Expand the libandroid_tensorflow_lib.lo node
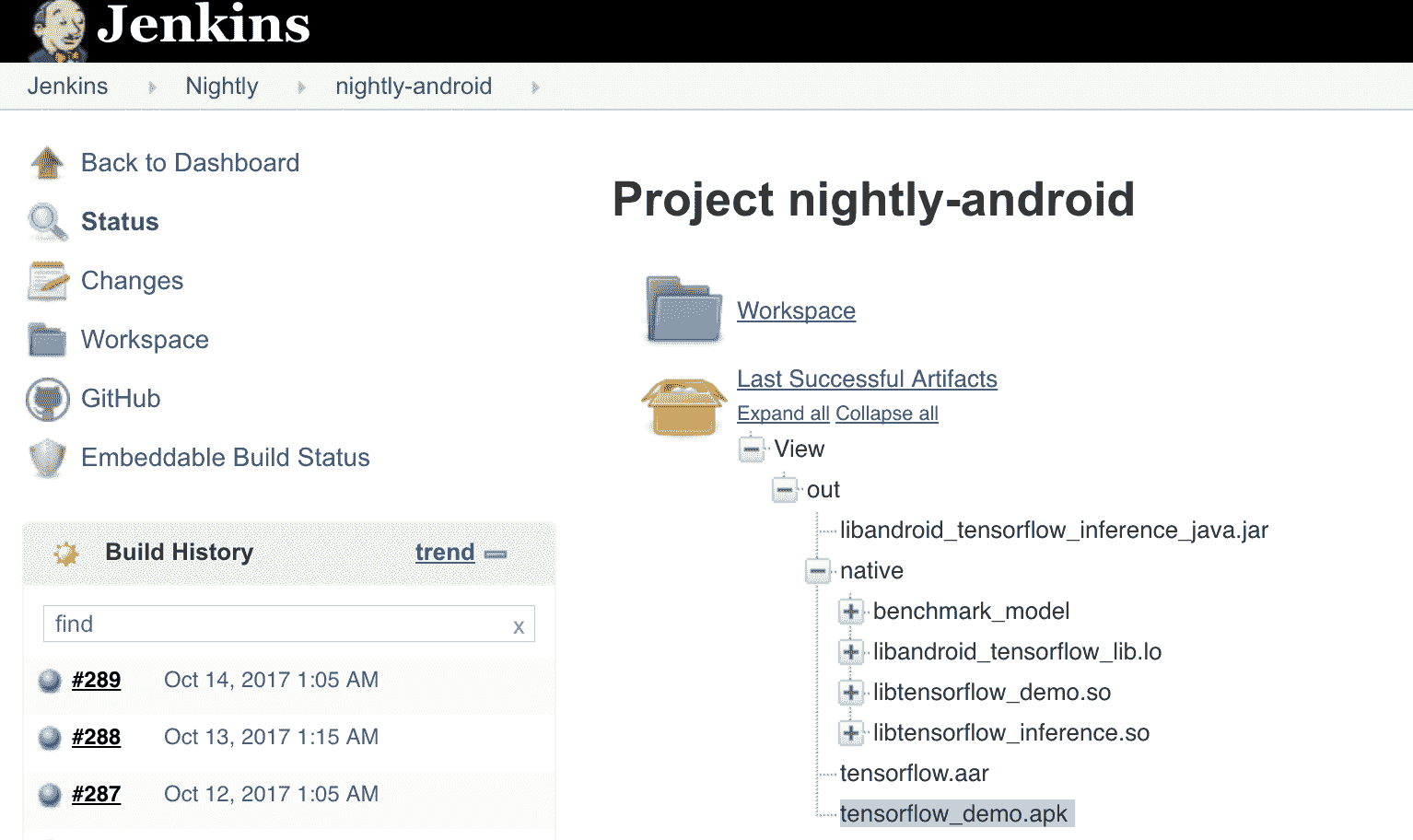 click(x=851, y=652)
